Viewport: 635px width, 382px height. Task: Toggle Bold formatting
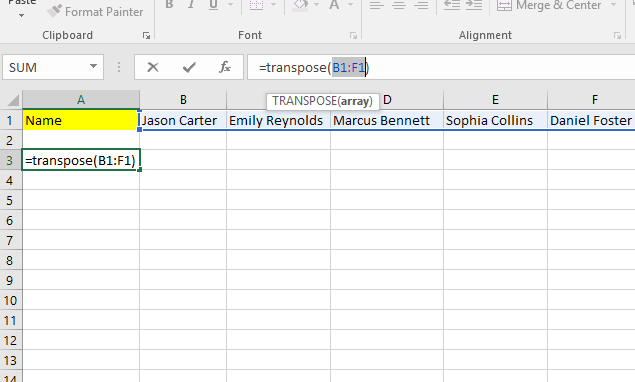click(x=169, y=5)
